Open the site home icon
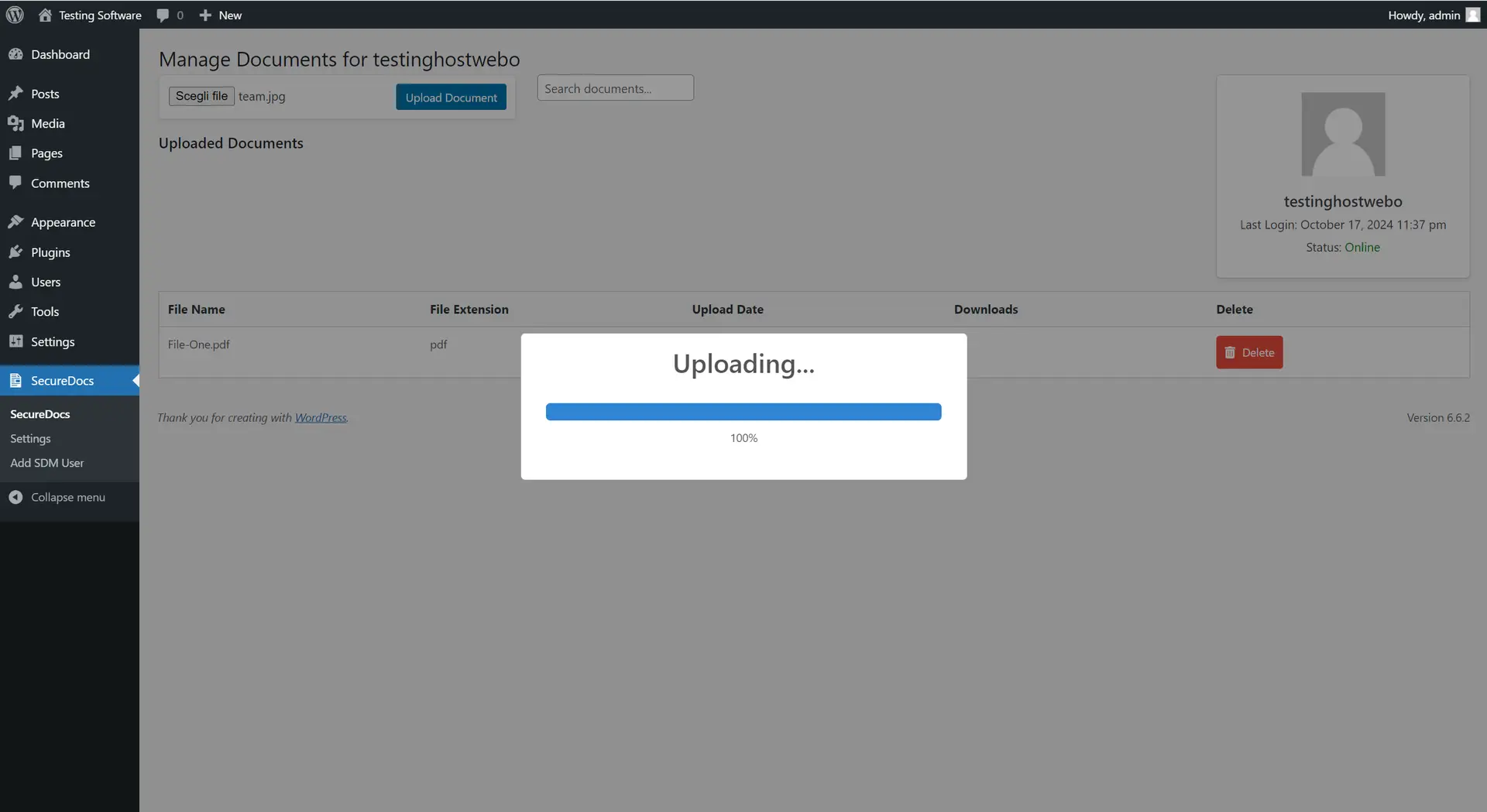Image resolution: width=1487 pixels, height=812 pixels. pyautogui.click(x=45, y=15)
